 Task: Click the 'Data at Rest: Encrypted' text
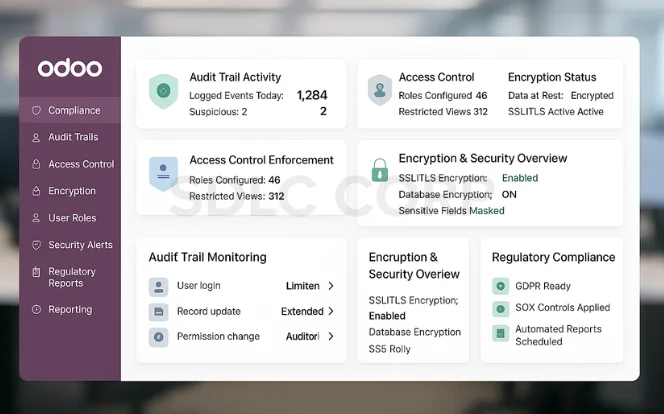coord(561,96)
